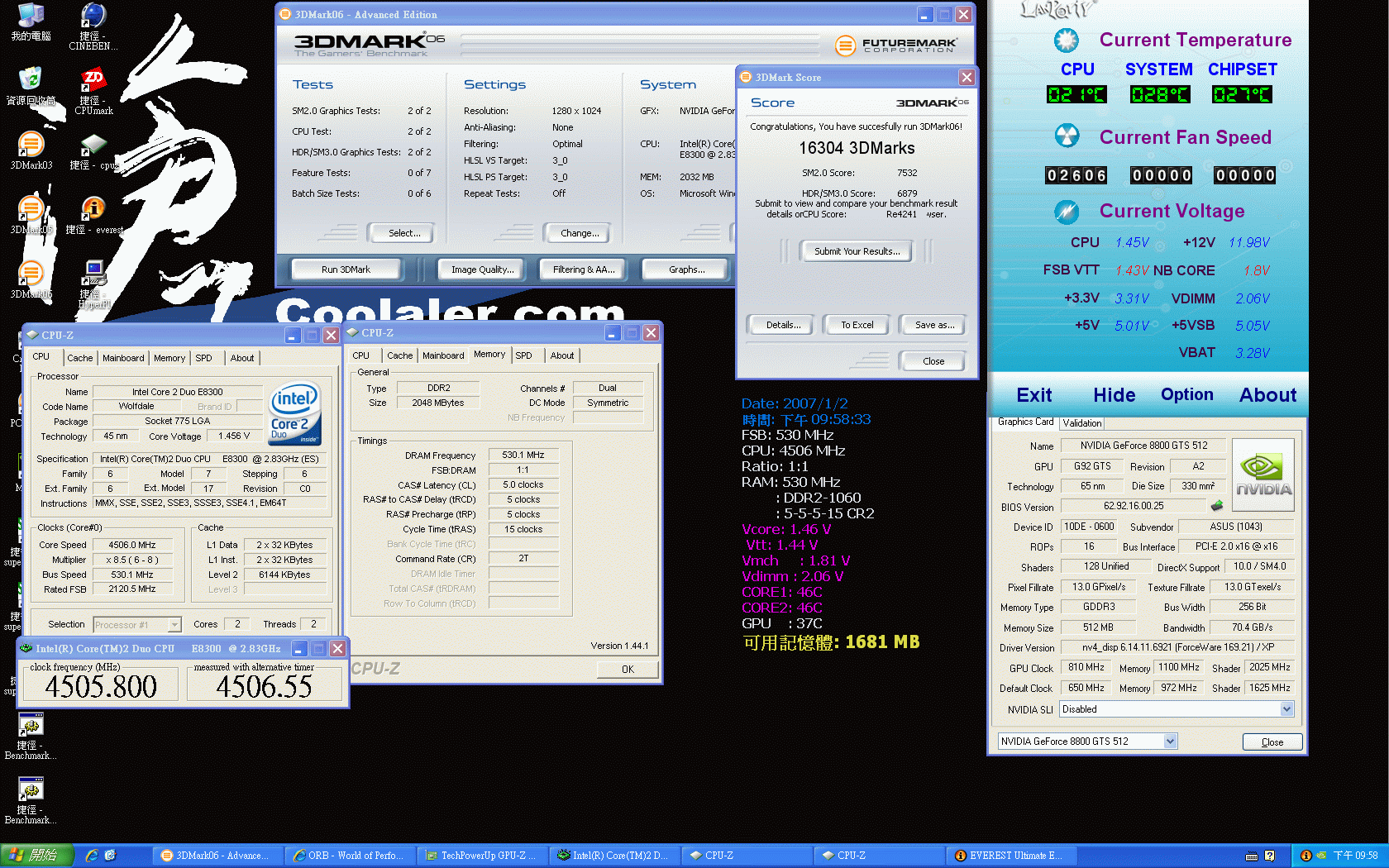This screenshot has width=1389, height=868.
Task: Open Filtering & AA settings button
Action: tap(584, 269)
